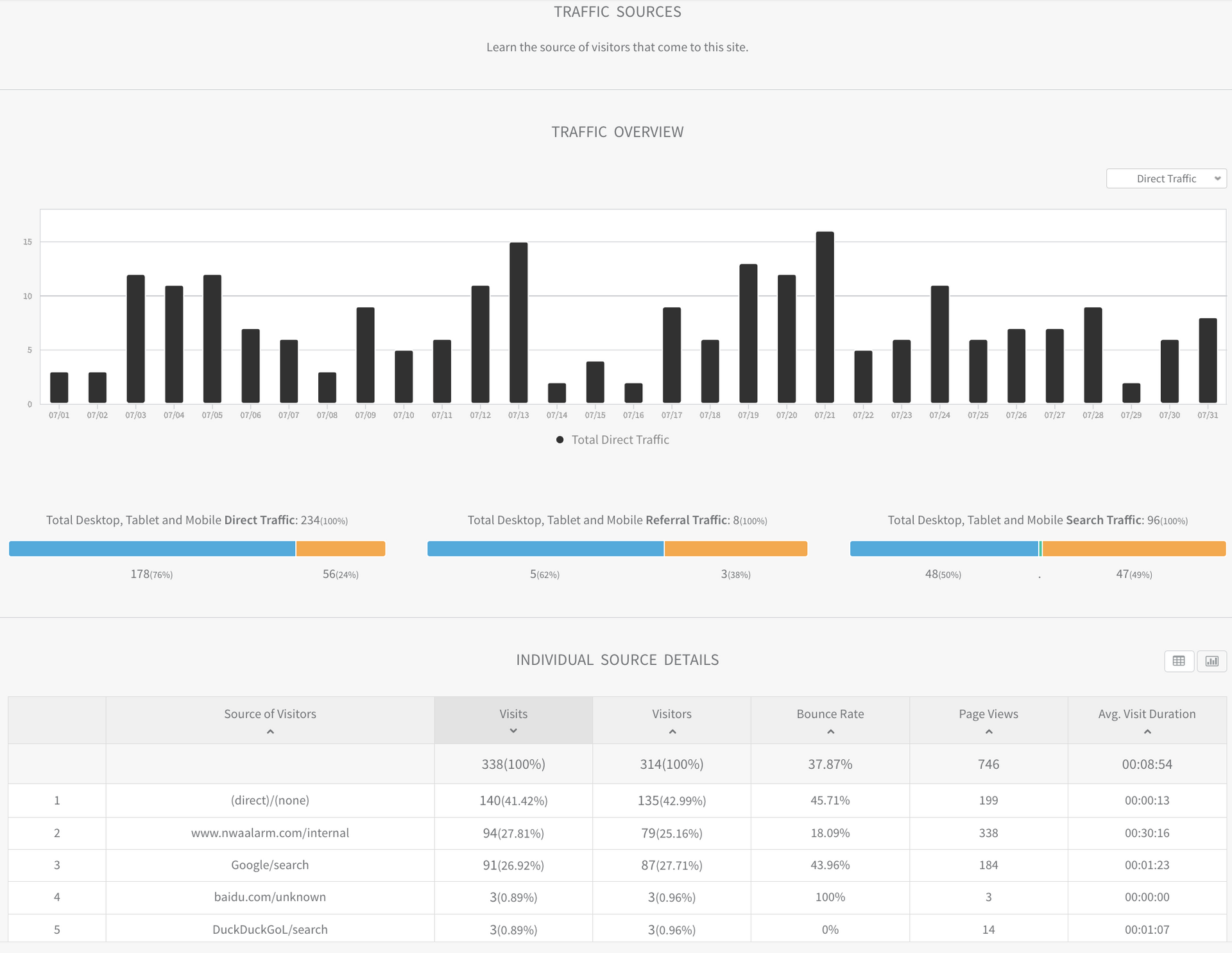Sort by Page Views arrow
Image resolution: width=1232 pixels, height=953 pixels.
989,732
